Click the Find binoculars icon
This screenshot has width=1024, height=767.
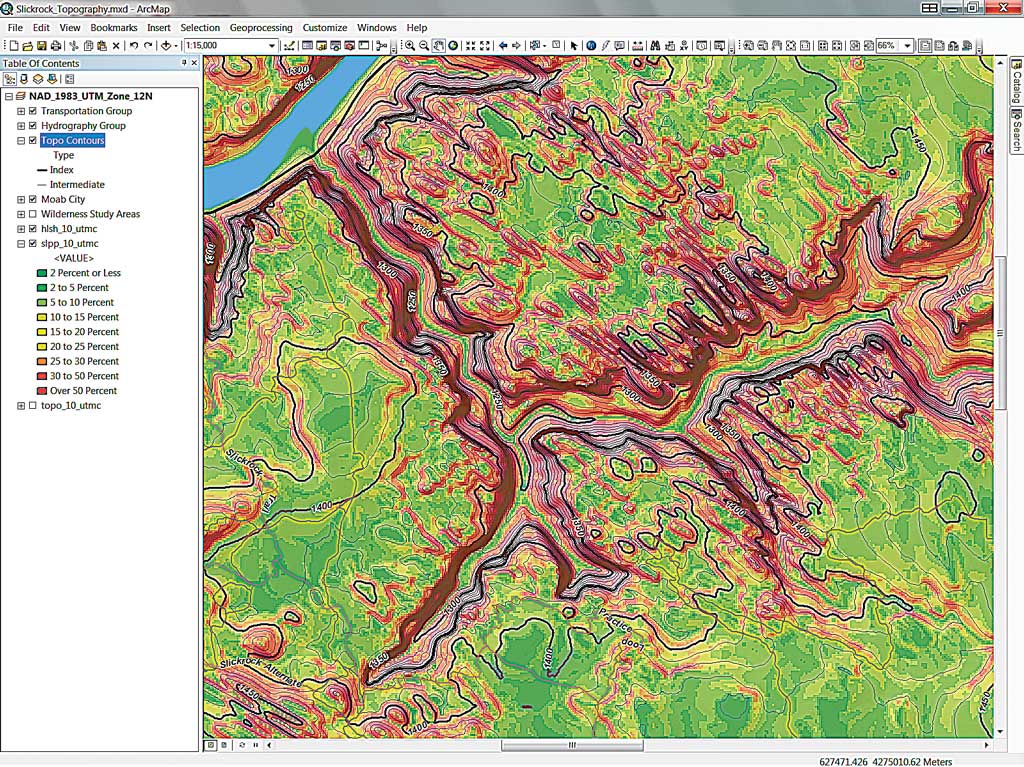pos(654,45)
